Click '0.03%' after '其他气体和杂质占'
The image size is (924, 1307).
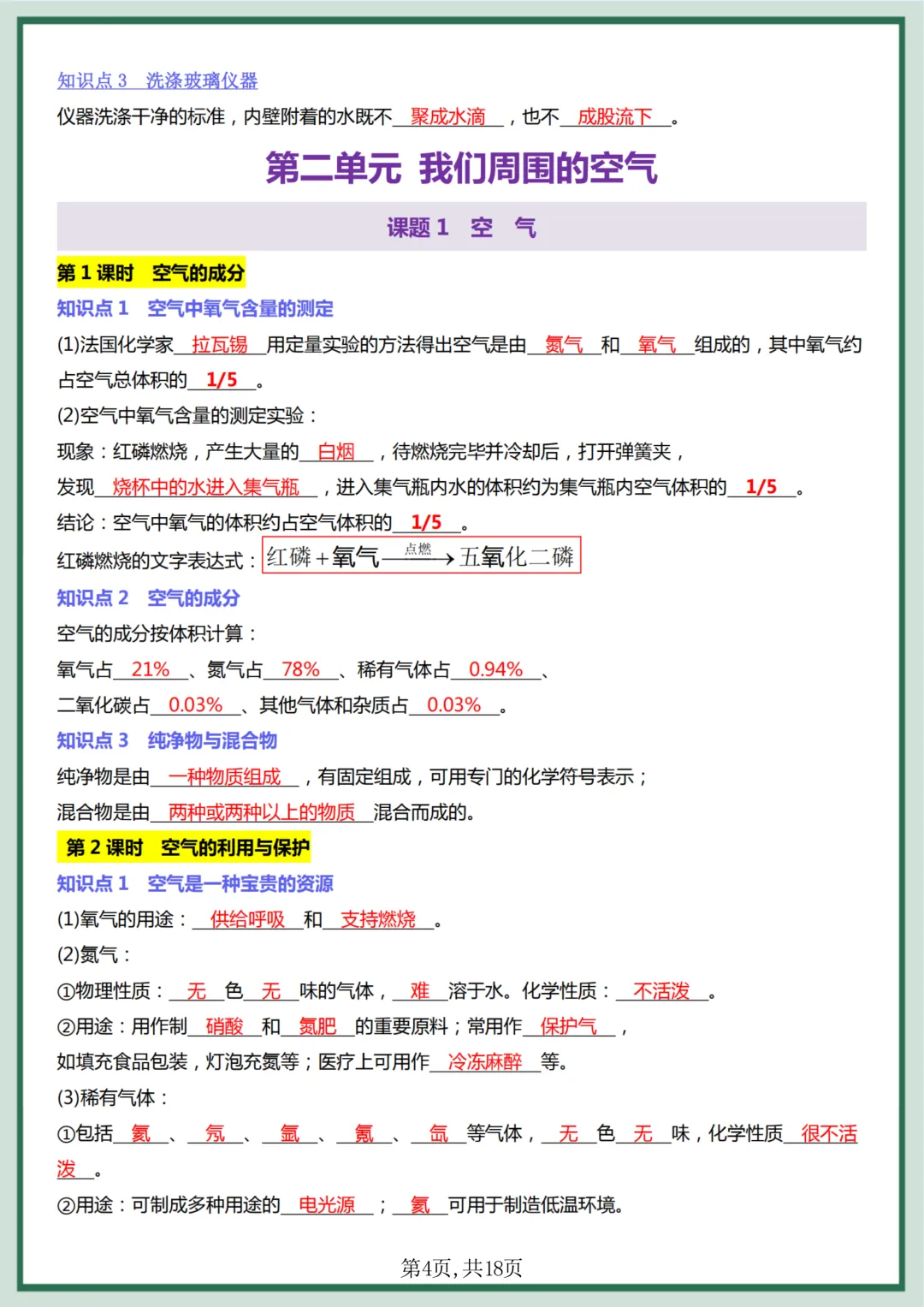point(453,705)
